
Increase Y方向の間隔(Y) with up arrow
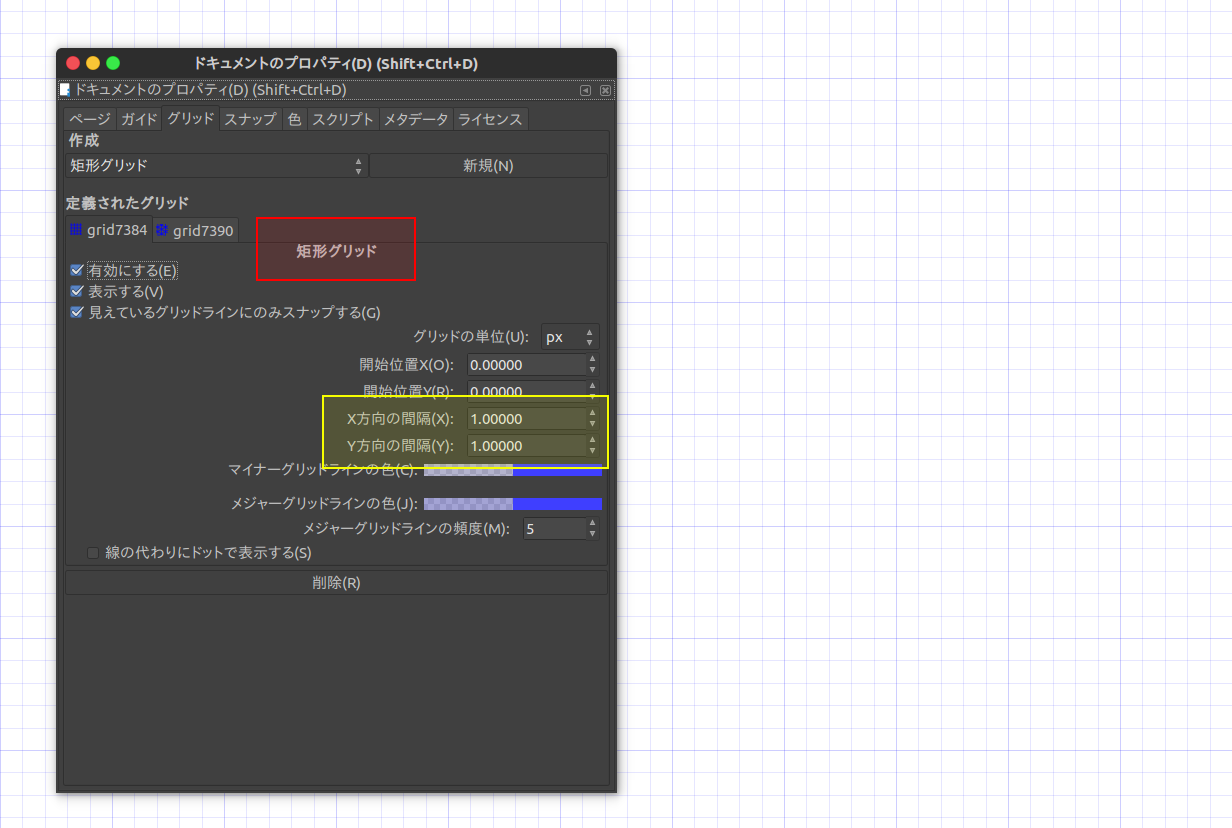coord(593,440)
